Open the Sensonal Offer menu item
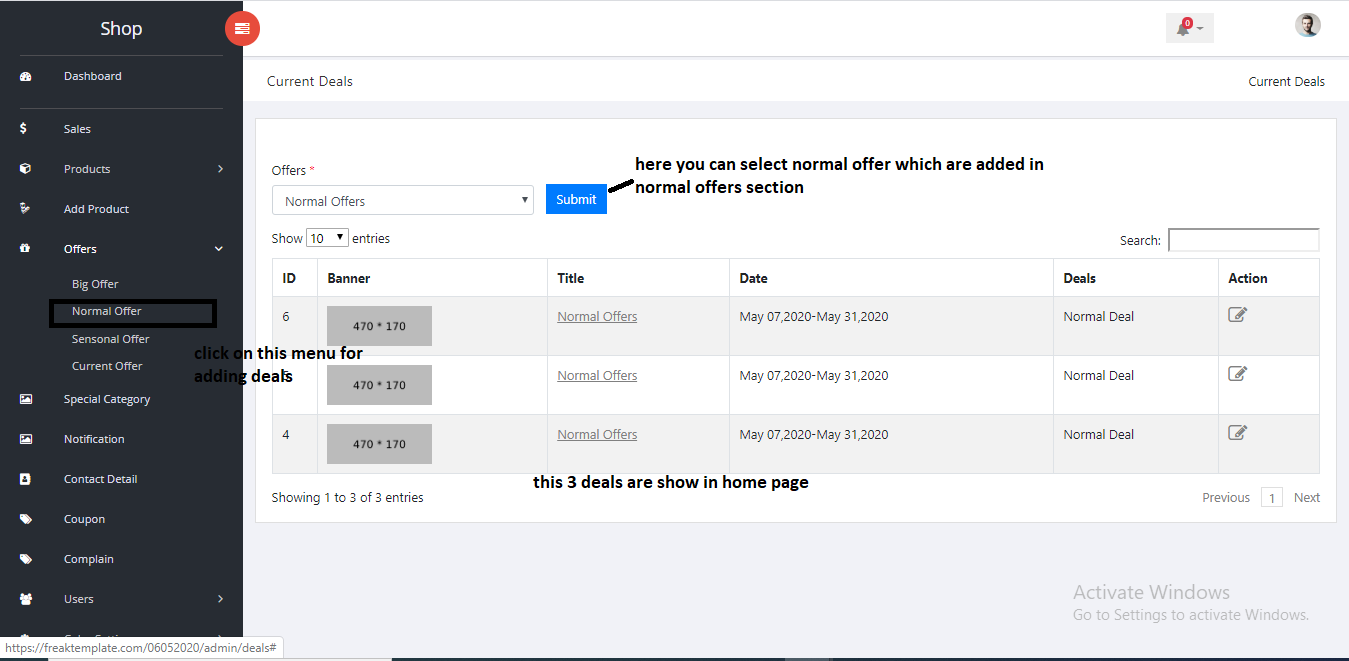Screen dimensions: 1349x661 110,339
